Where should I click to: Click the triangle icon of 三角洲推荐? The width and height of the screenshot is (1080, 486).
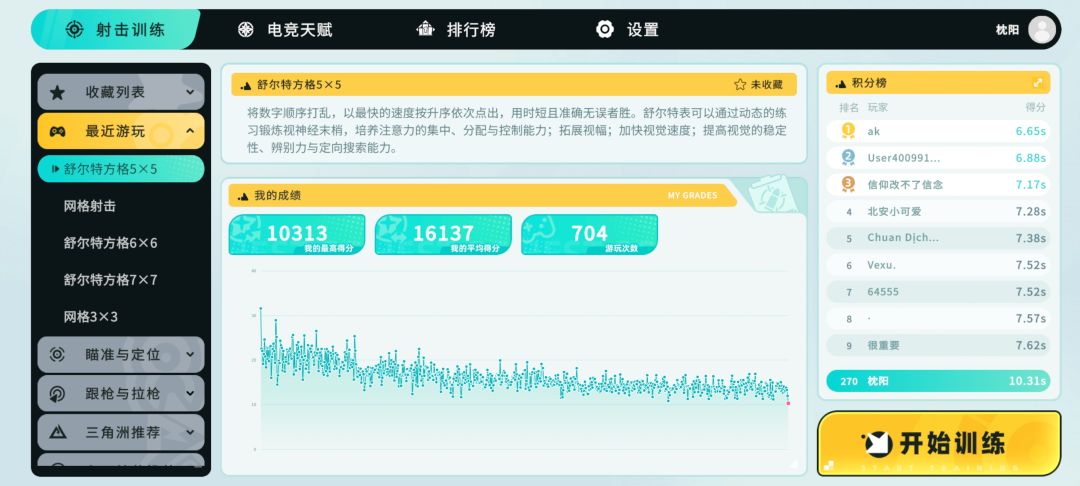coord(57,433)
